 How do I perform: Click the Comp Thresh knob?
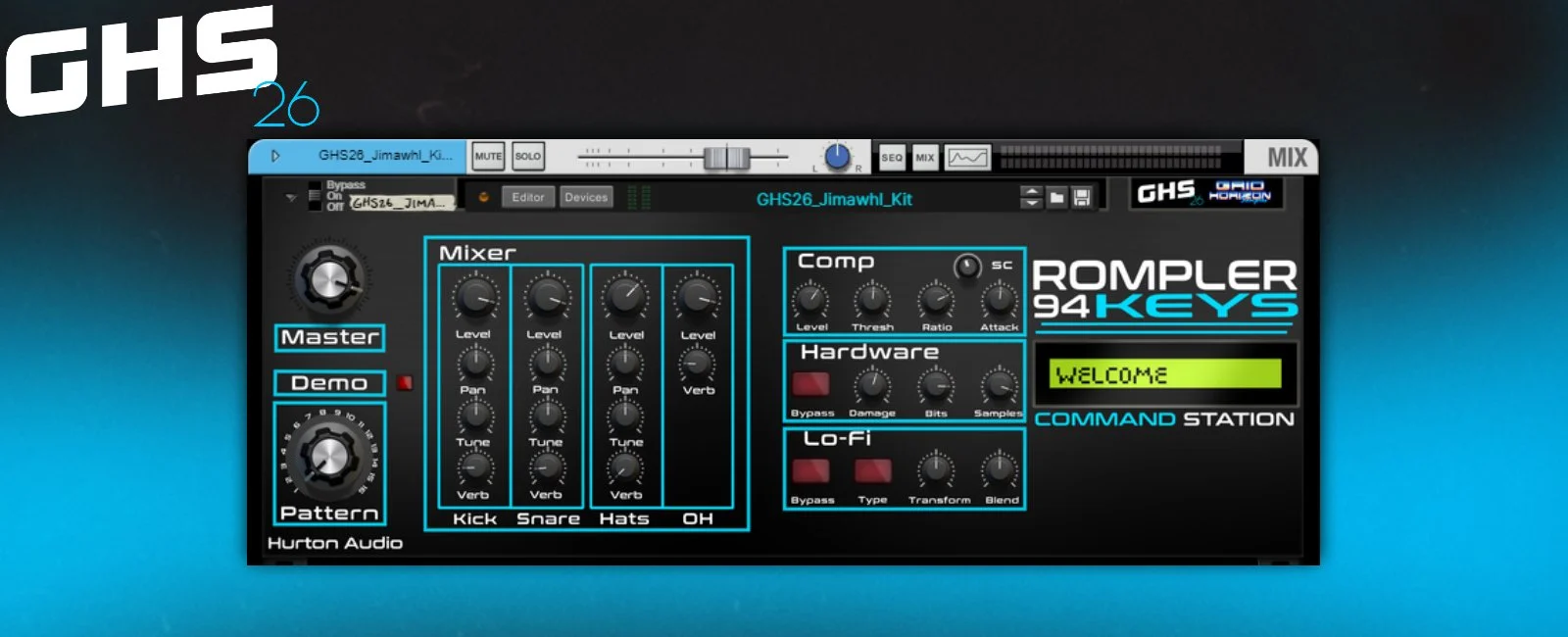coord(872,300)
